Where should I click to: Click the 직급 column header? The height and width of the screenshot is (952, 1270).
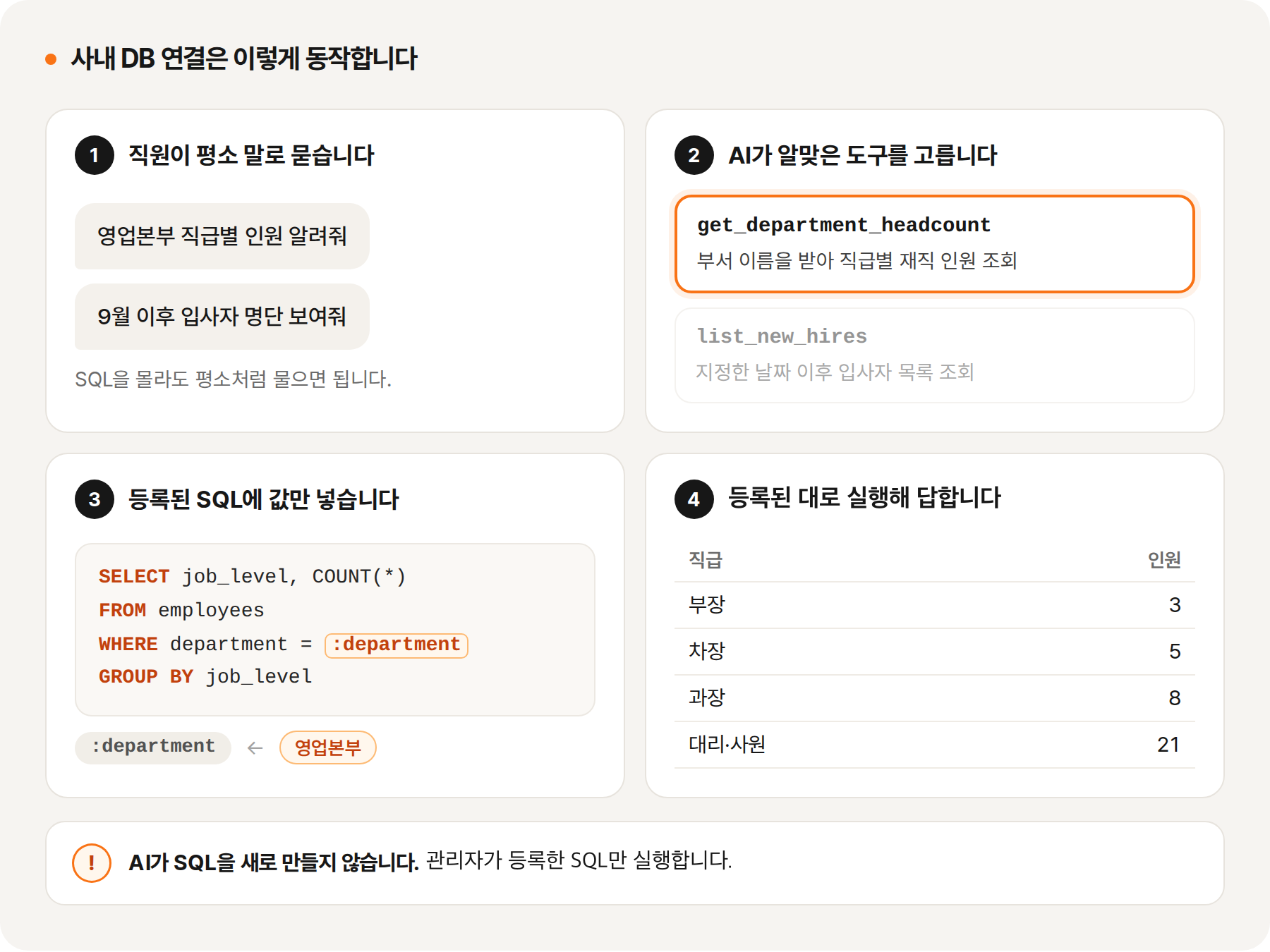pyautogui.click(x=706, y=560)
